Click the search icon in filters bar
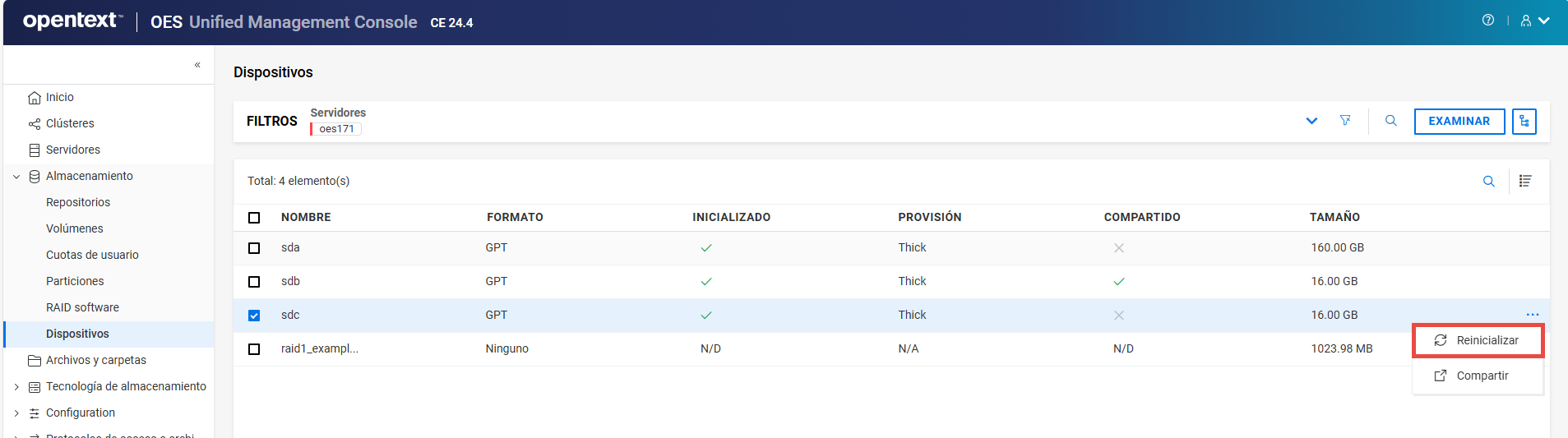Viewport: 1568px width, 438px height. 1390,121
